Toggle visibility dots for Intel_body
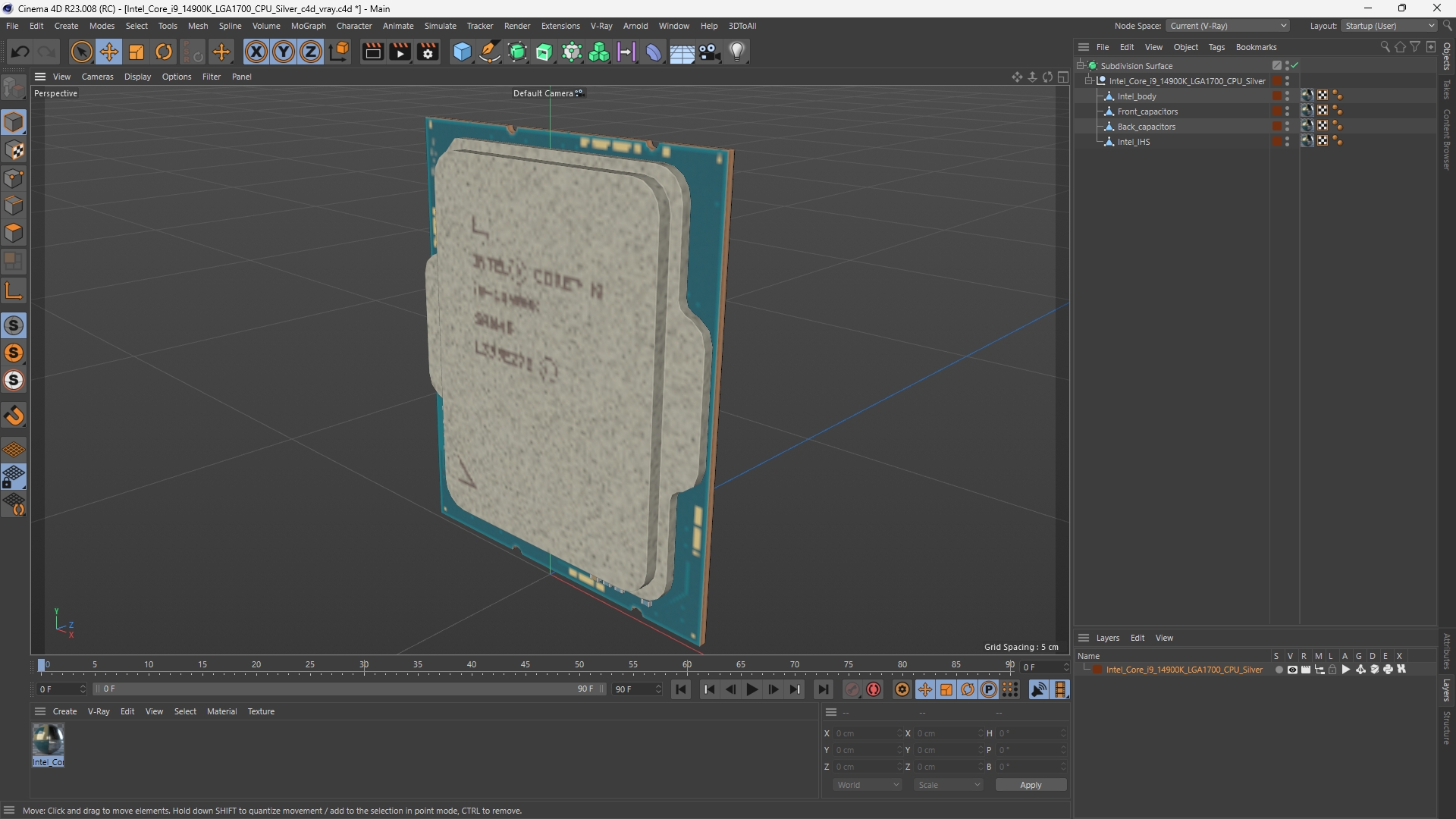This screenshot has width=1456, height=819. (1288, 96)
